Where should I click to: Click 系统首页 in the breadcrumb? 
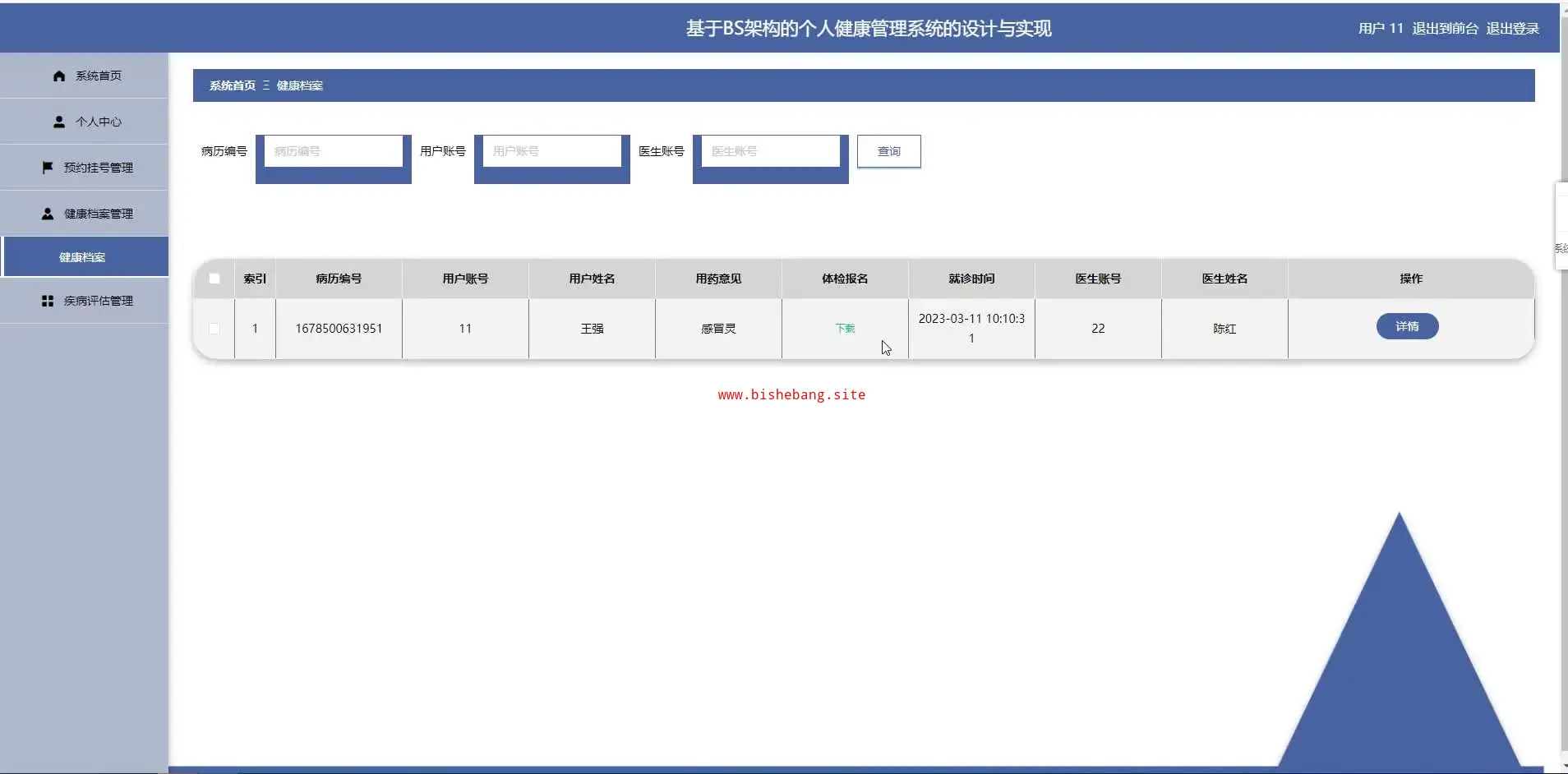[233, 85]
